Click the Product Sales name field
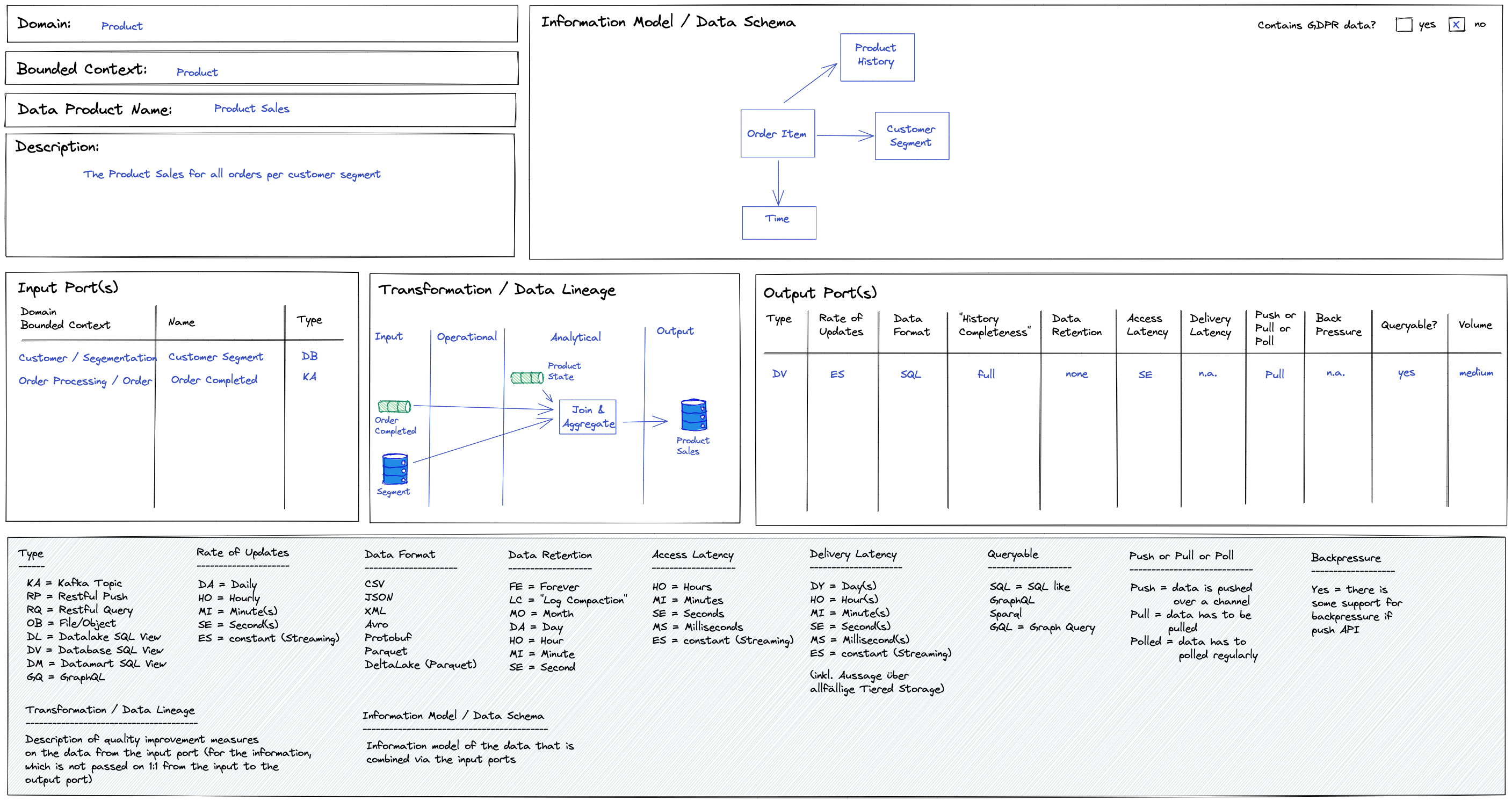This screenshot has height=800, width=1512. tap(251, 109)
